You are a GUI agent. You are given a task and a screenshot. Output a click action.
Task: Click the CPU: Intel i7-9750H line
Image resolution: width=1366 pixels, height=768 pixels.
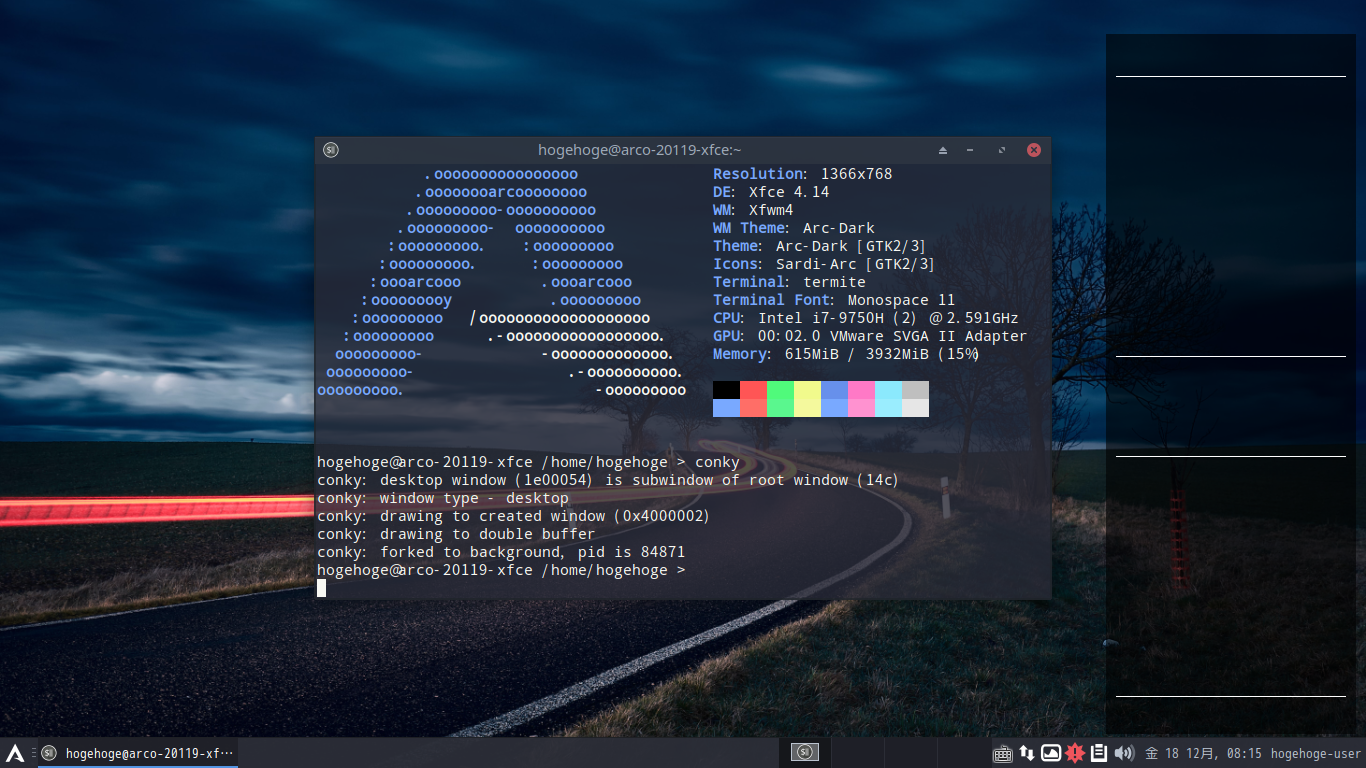(x=866, y=318)
